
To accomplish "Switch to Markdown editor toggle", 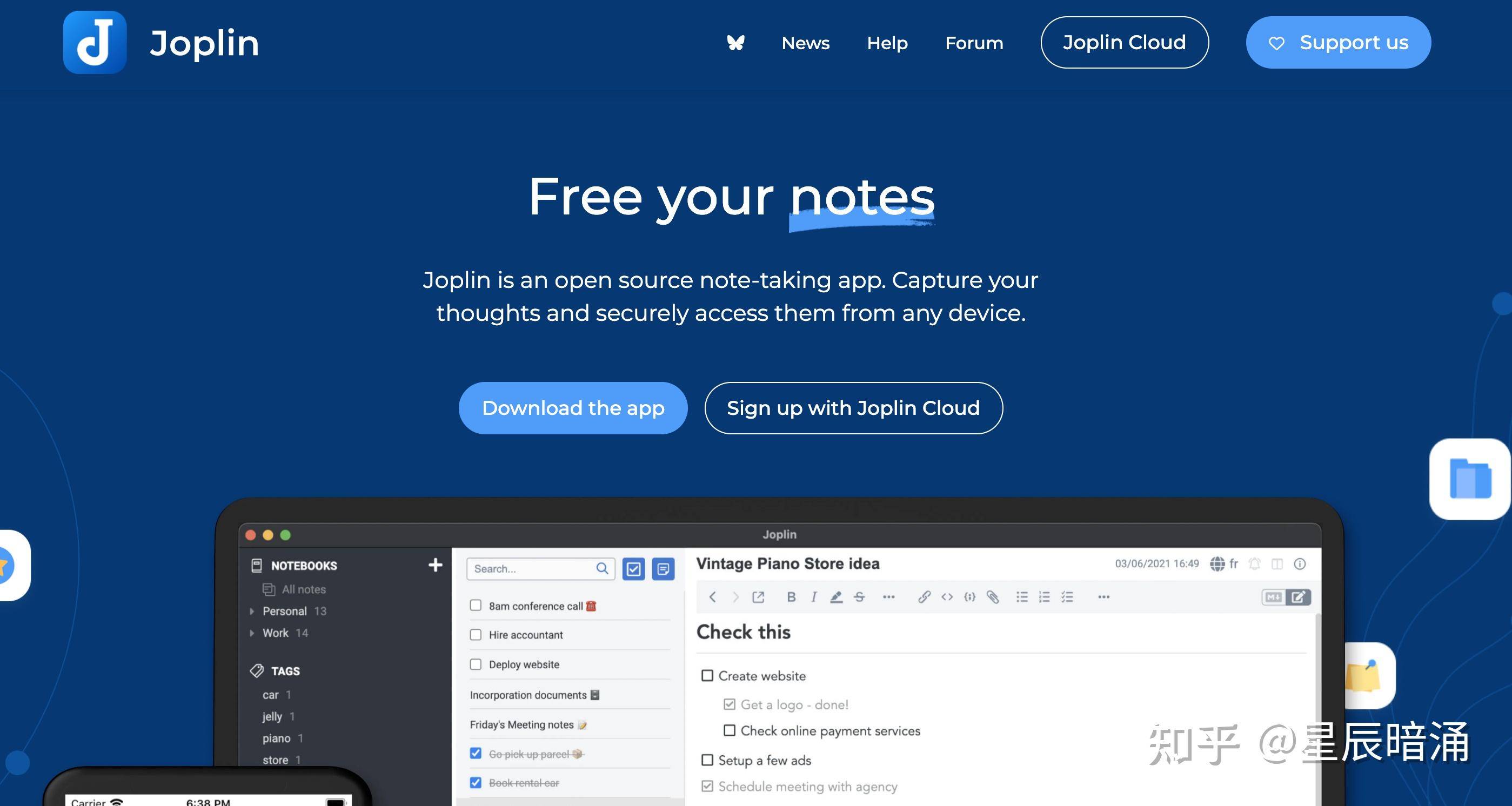I will pos(1273,597).
